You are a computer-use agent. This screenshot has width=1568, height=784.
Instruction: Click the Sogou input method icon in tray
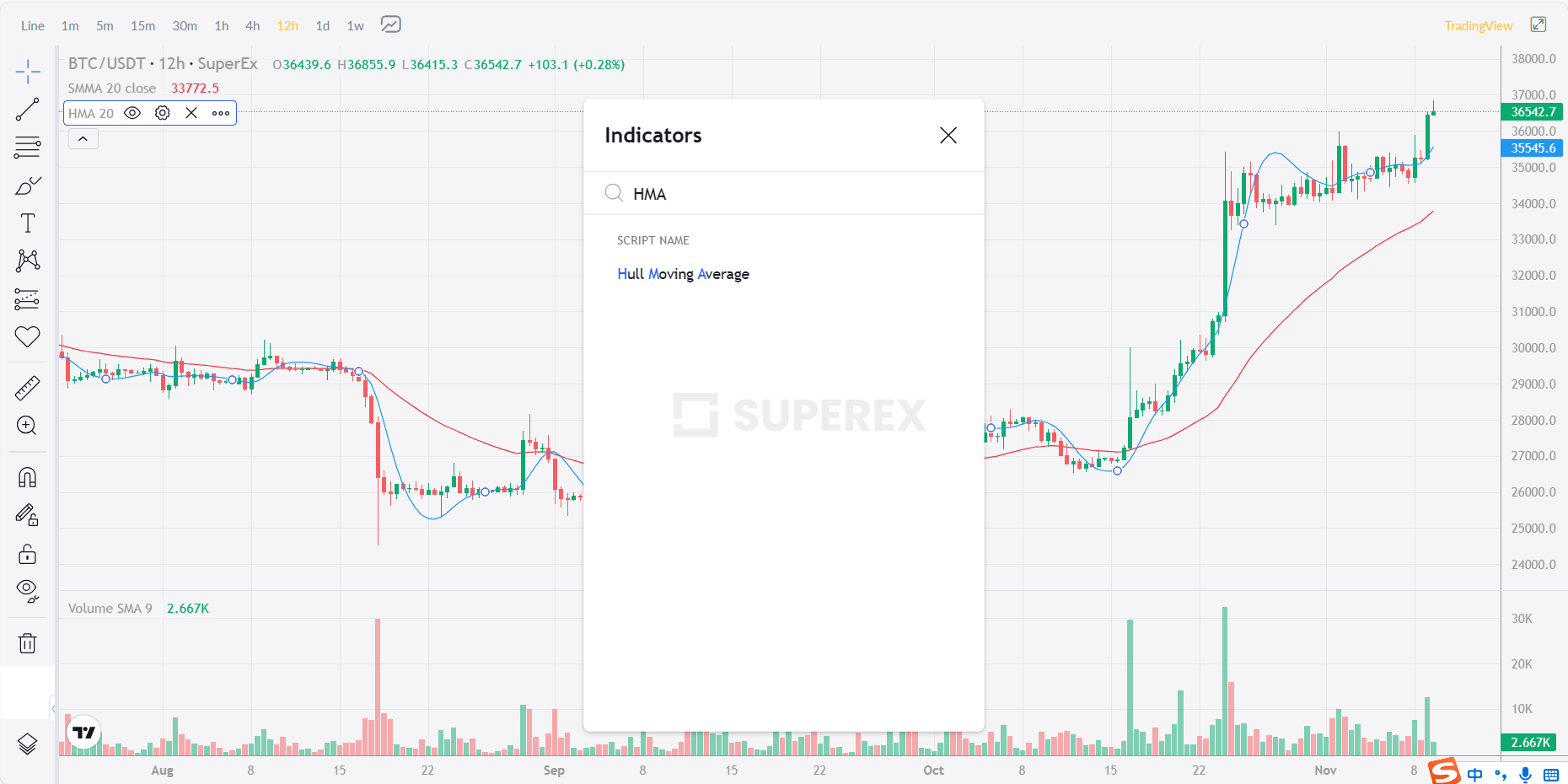tap(1442, 772)
